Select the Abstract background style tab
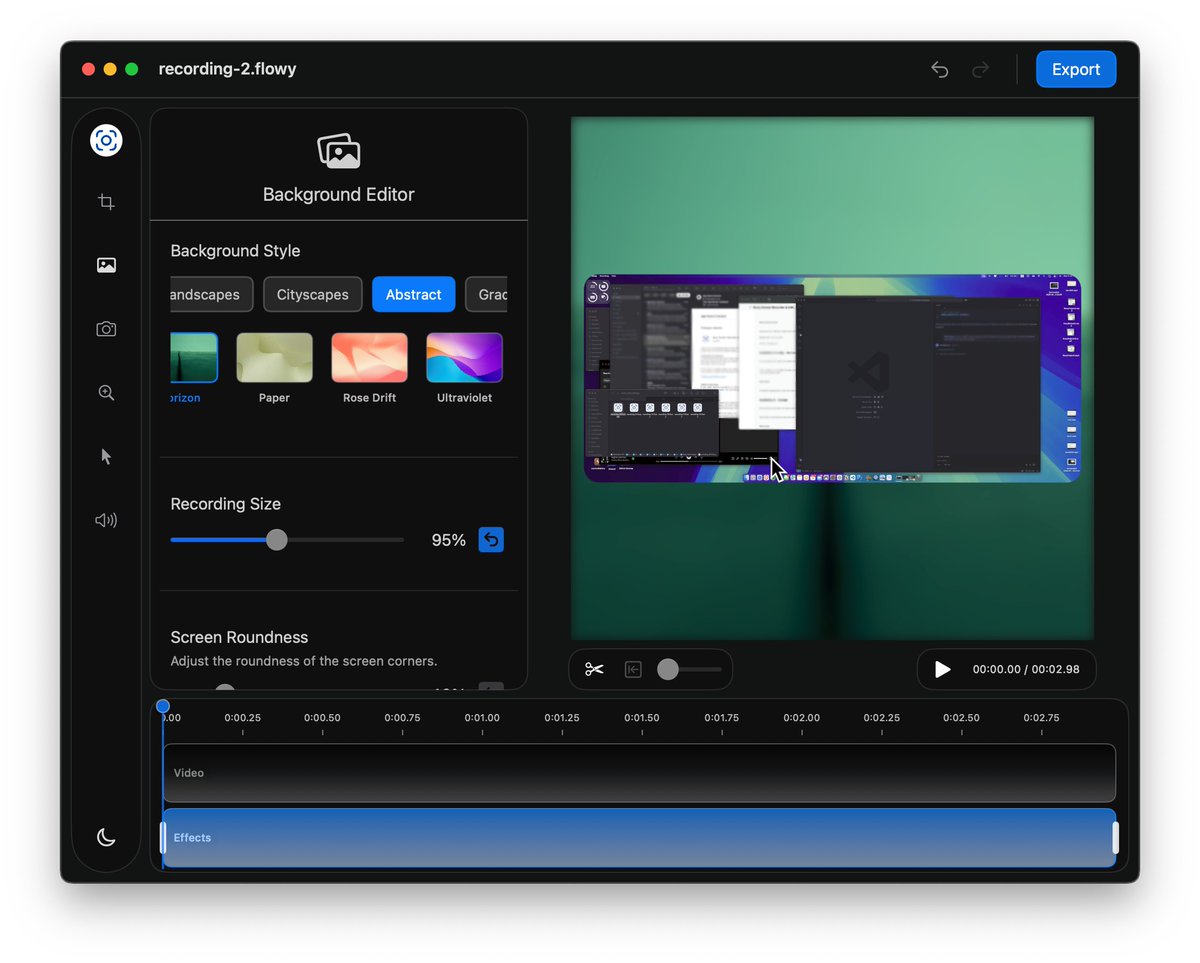Viewport: 1200px width, 963px height. (413, 295)
